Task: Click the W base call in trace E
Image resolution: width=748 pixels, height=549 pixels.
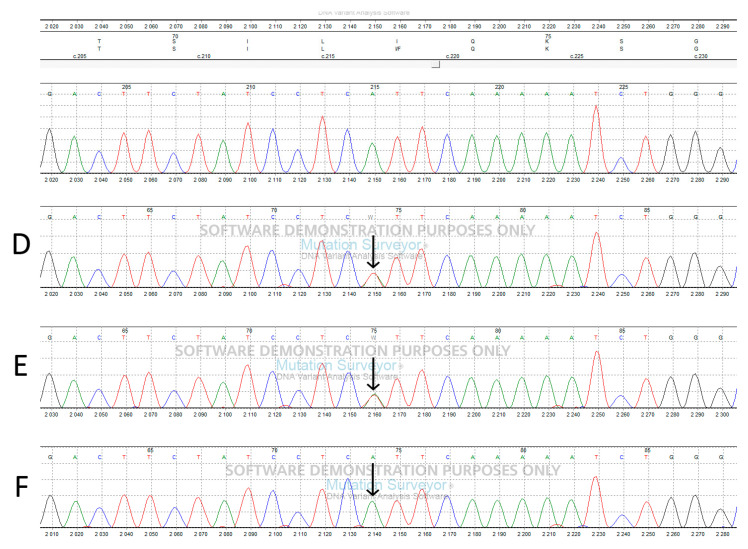Action: coord(374,338)
